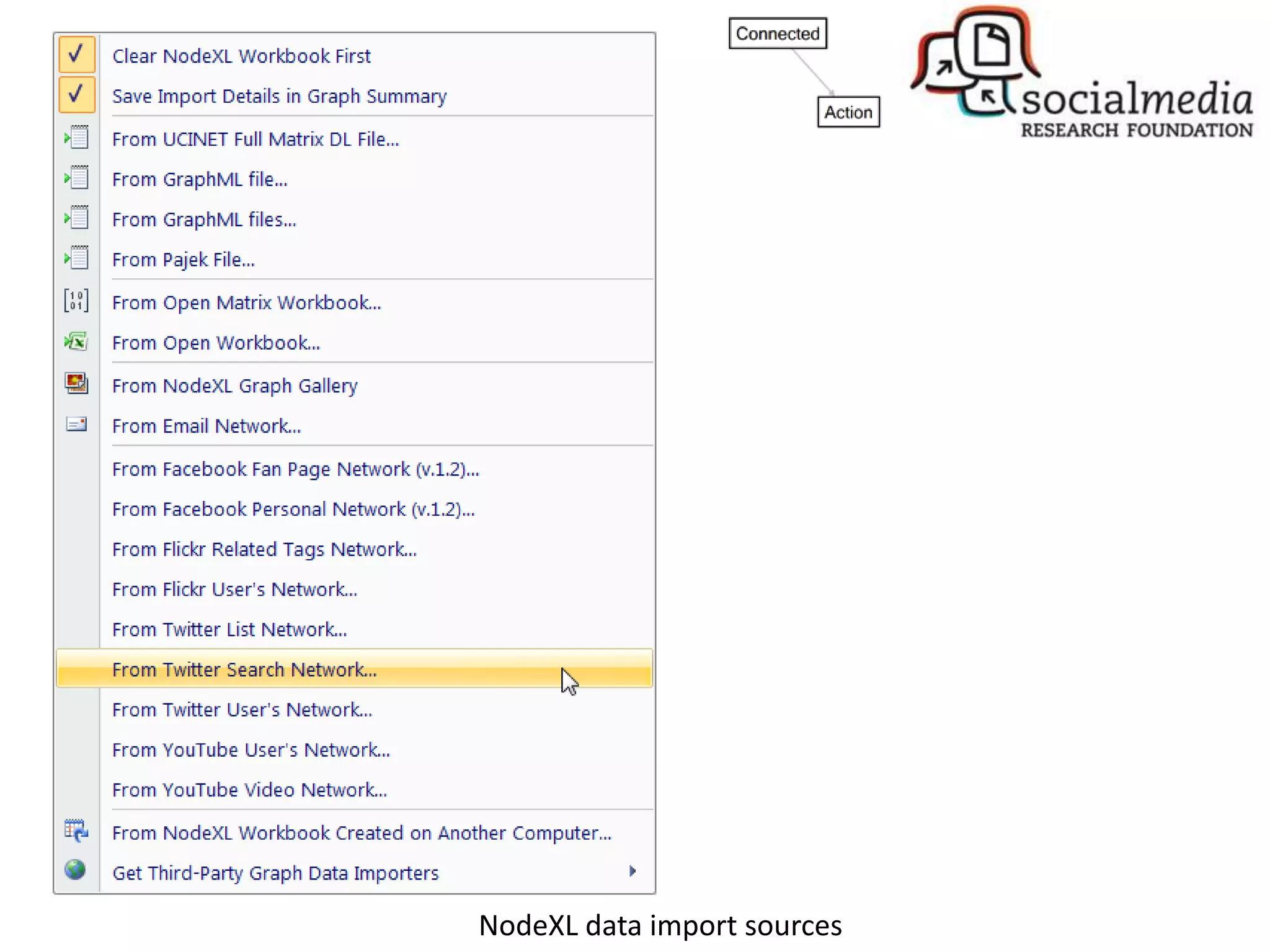The image size is (1270, 952).
Task: Click the NodeXL Graph Gallery picture icon
Action: (76, 384)
